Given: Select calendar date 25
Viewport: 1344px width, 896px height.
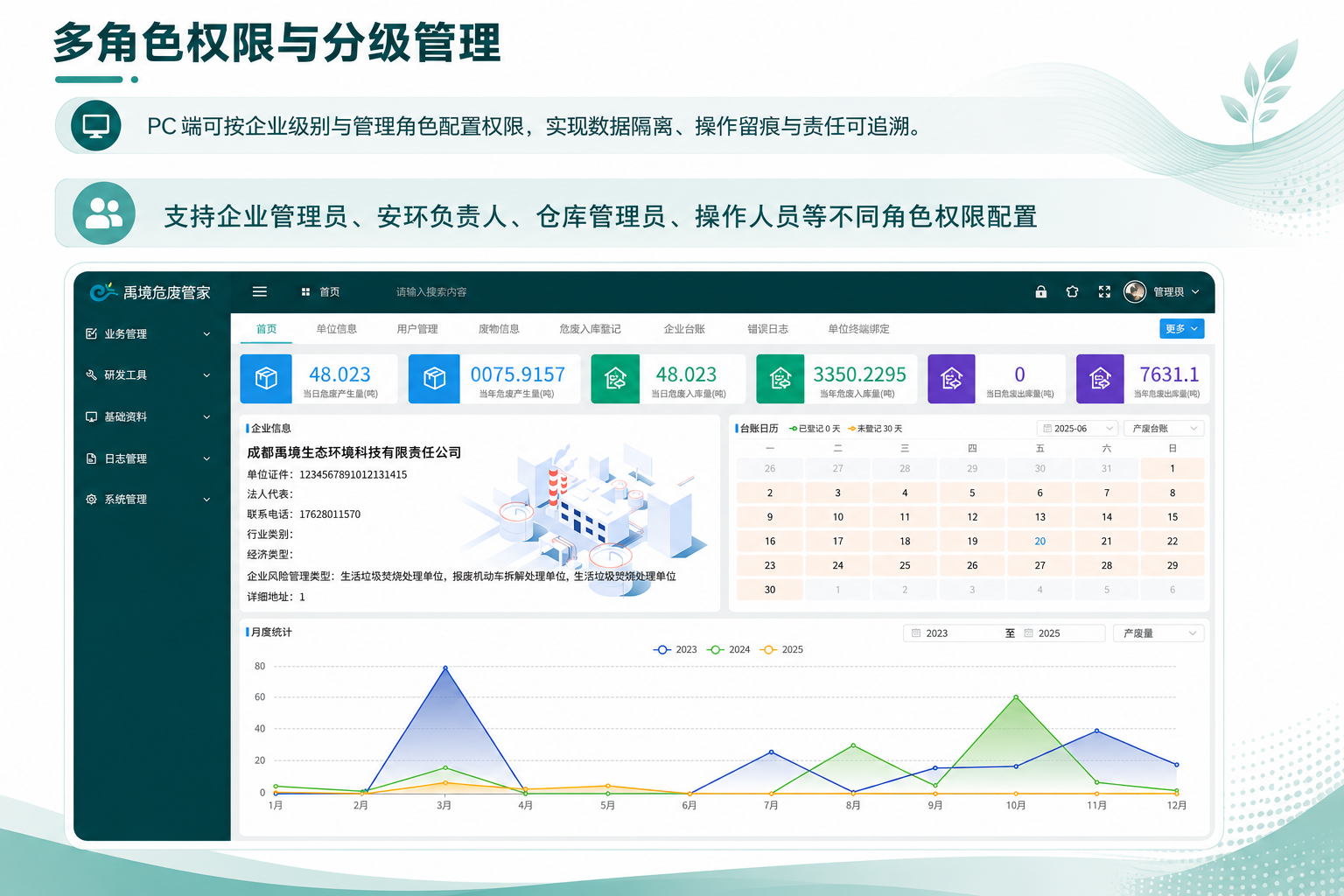Looking at the screenshot, I should (x=905, y=565).
